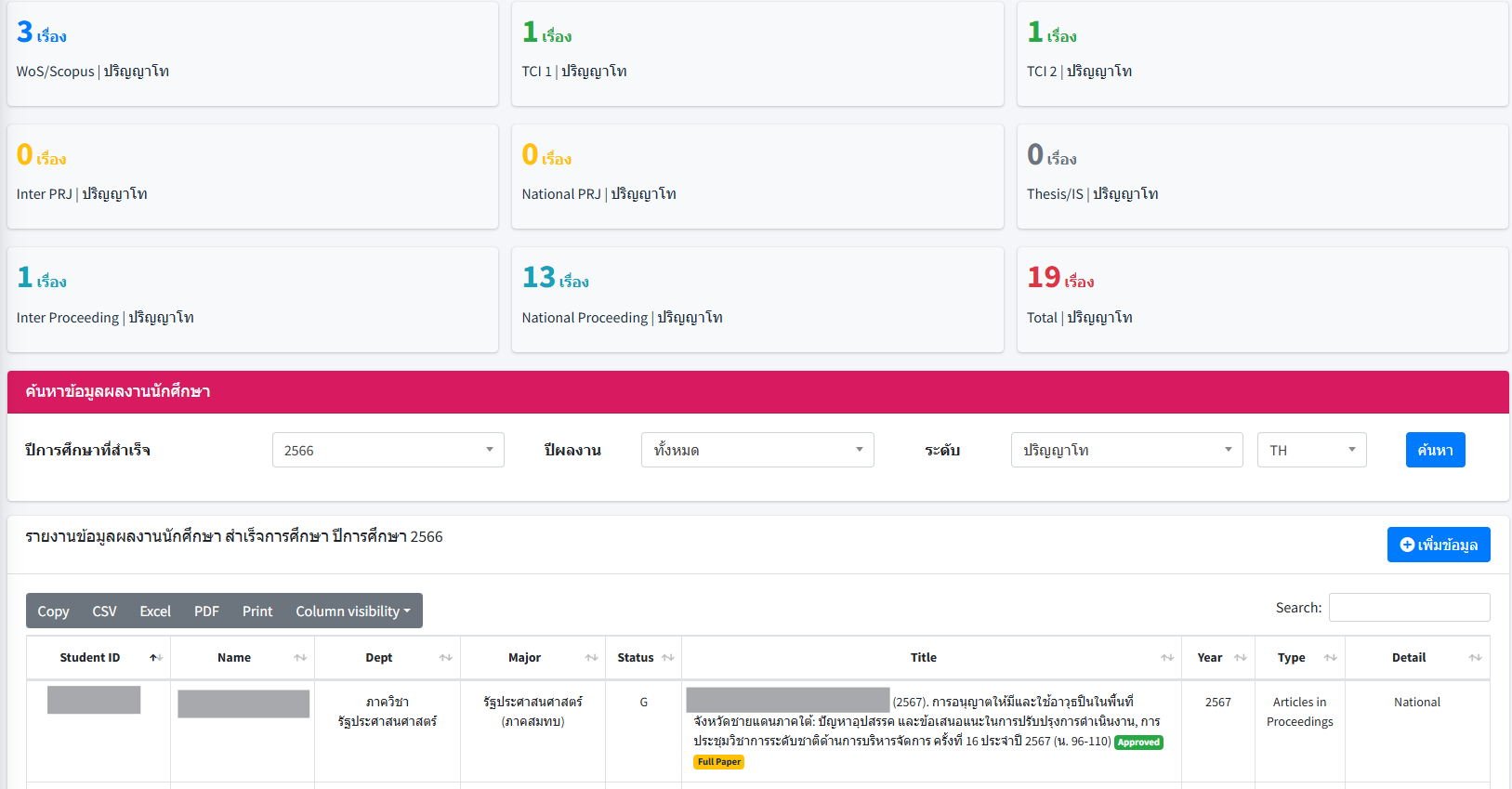
Task: Expand the ปีผลงาน dropdown set to ทั้งหมด
Action: pyautogui.click(x=756, y=450)
